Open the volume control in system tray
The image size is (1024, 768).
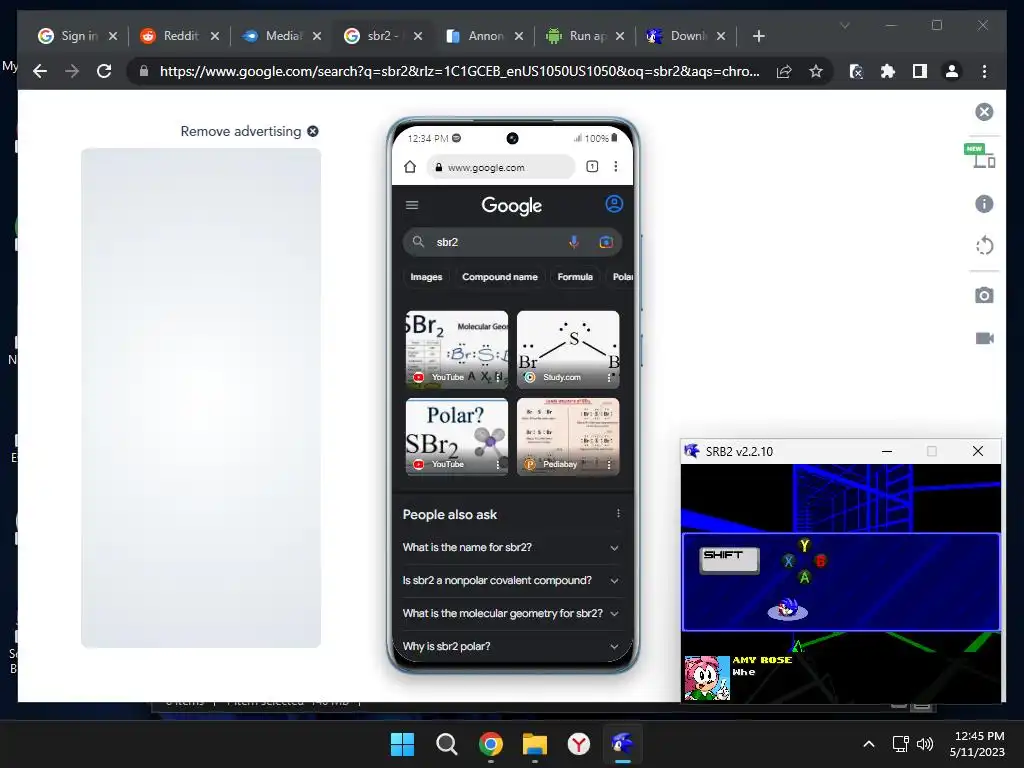pos(925,744)
